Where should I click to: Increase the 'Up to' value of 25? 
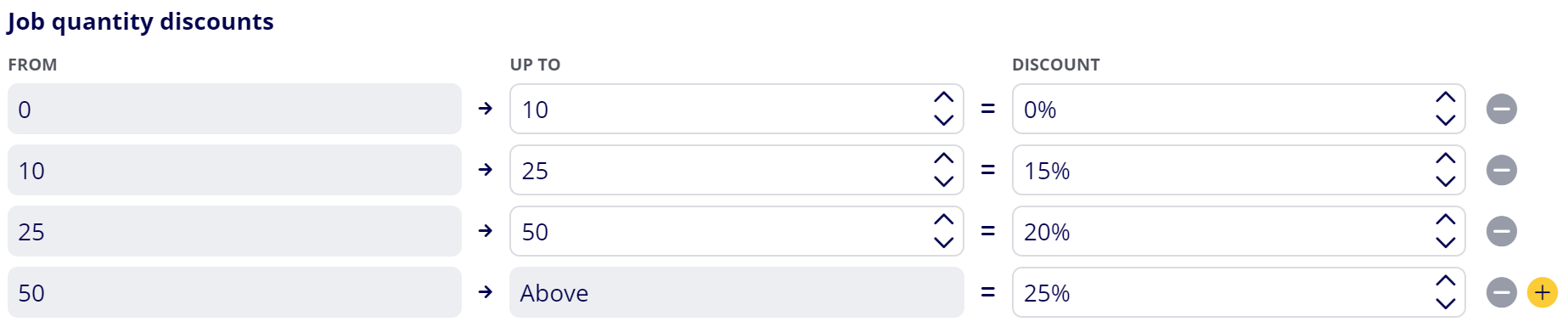tap(943, 159)
